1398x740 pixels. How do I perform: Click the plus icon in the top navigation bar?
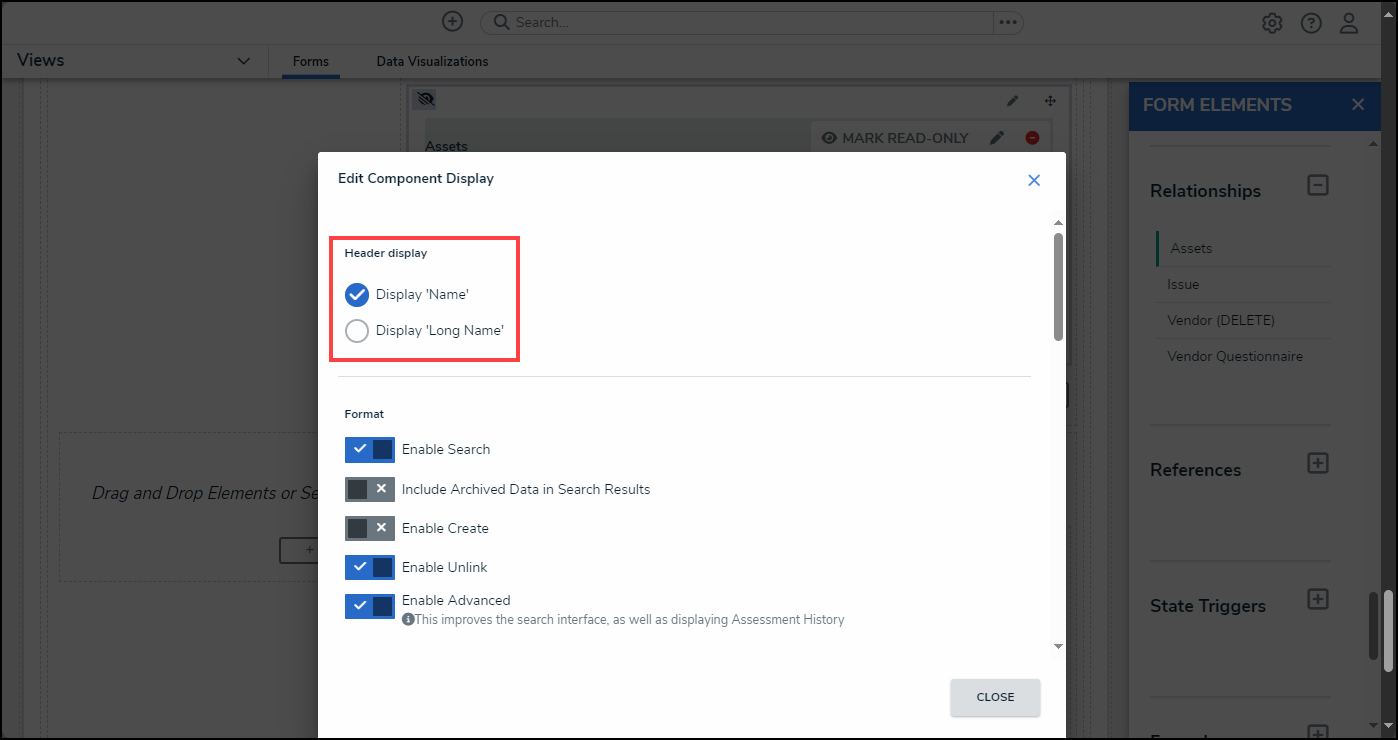(452, 21)
